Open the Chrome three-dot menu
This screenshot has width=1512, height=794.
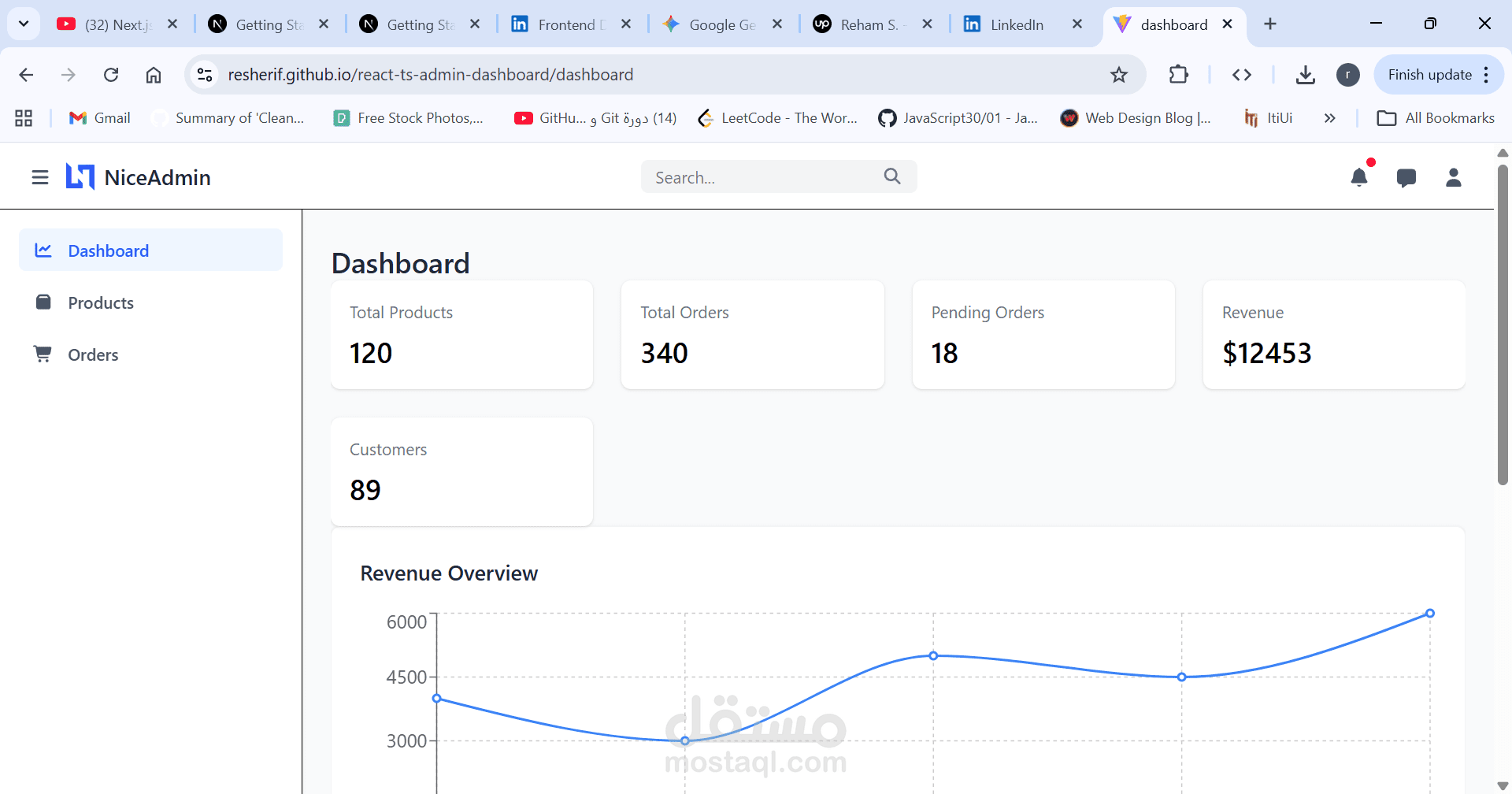pos(1486,75)
